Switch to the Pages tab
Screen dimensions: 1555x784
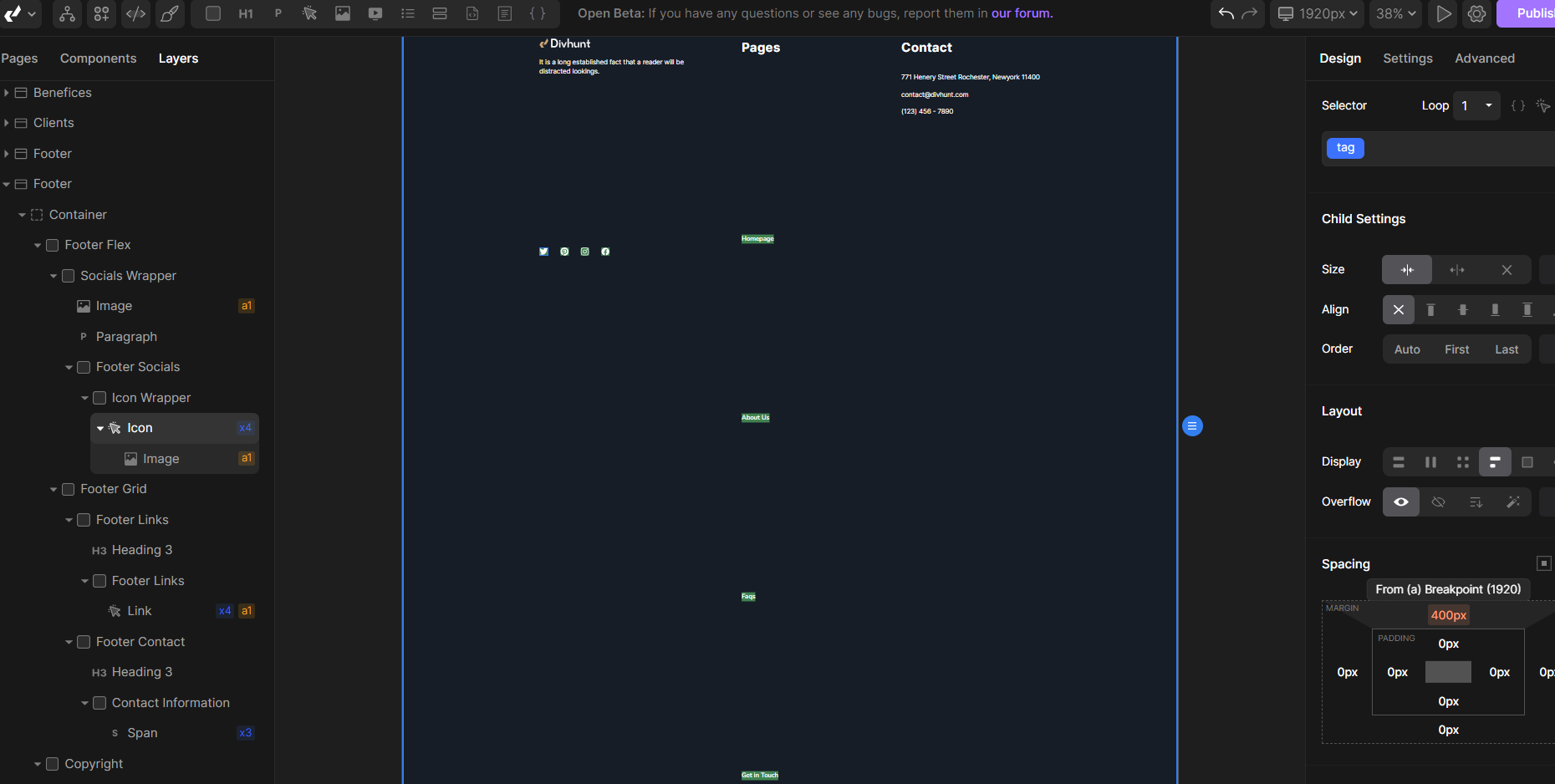point(19,59)
